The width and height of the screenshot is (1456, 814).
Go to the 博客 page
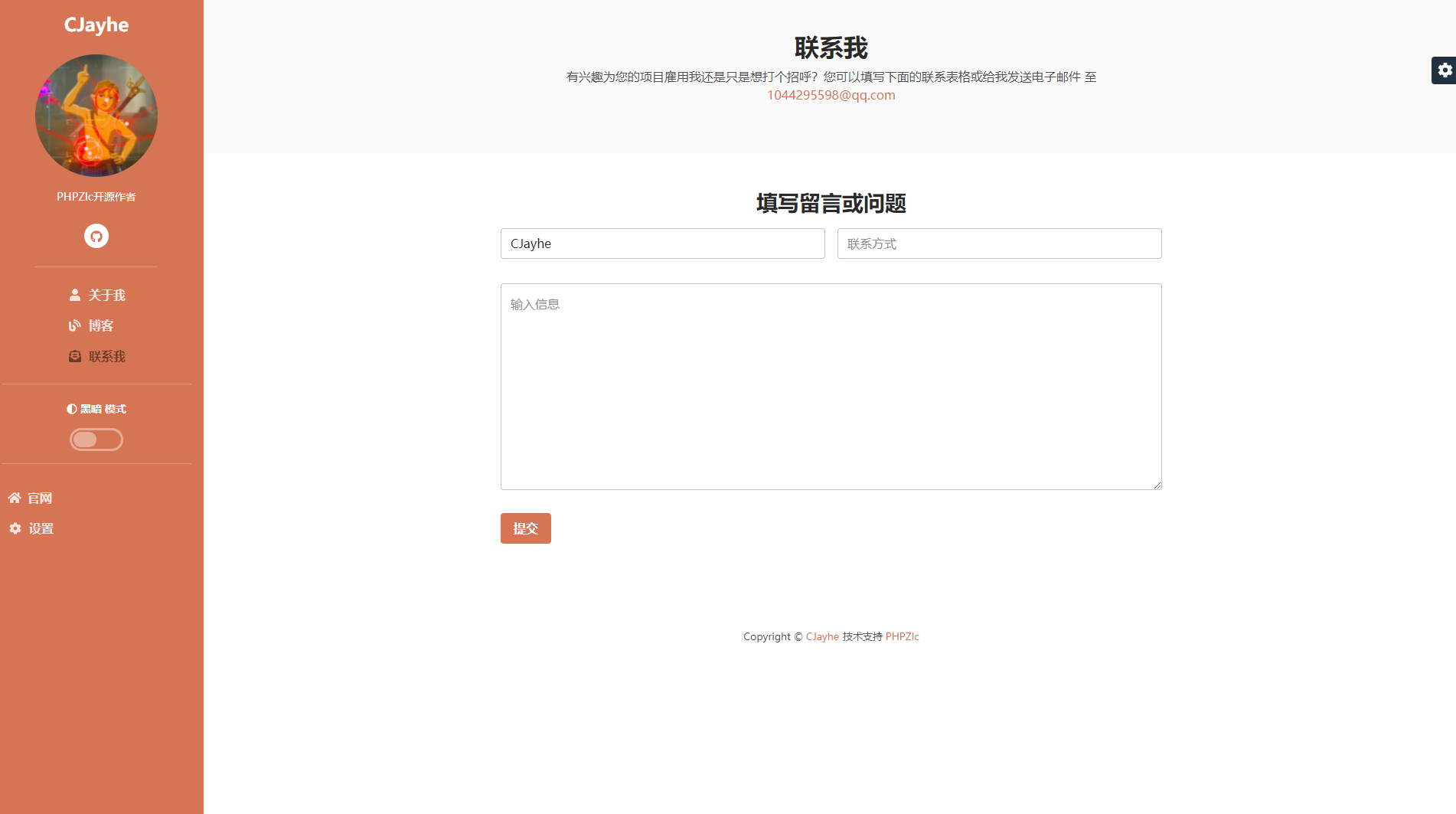tap(101, 325)
